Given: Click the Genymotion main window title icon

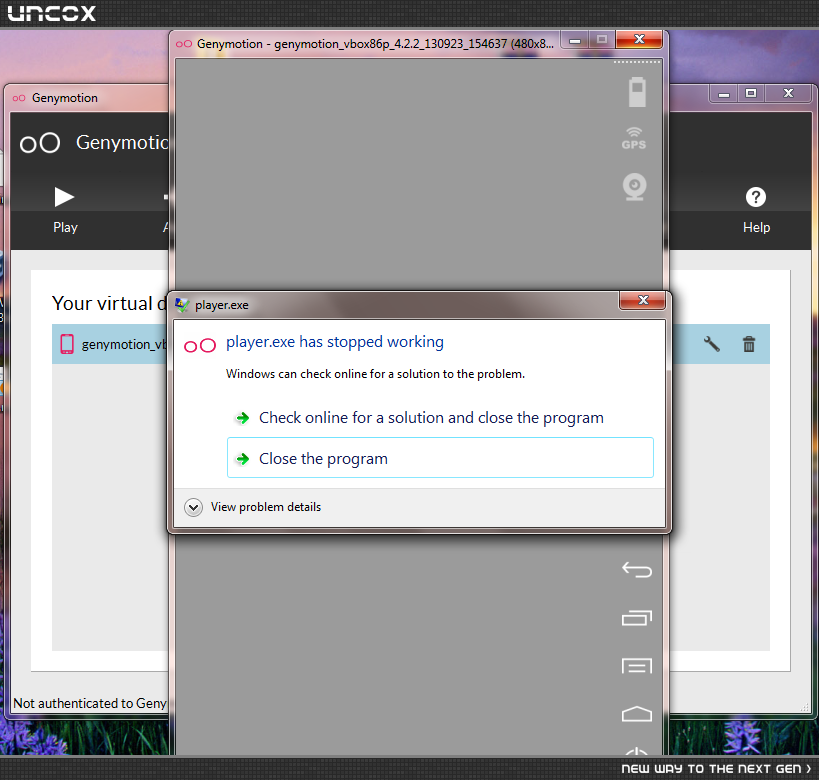Looking at the screenshot, I should tap(19, 98).
